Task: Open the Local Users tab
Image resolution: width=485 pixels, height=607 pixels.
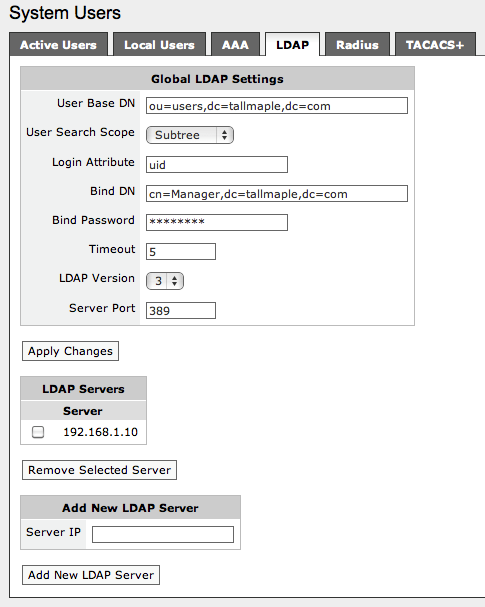Action: point(159,45)
